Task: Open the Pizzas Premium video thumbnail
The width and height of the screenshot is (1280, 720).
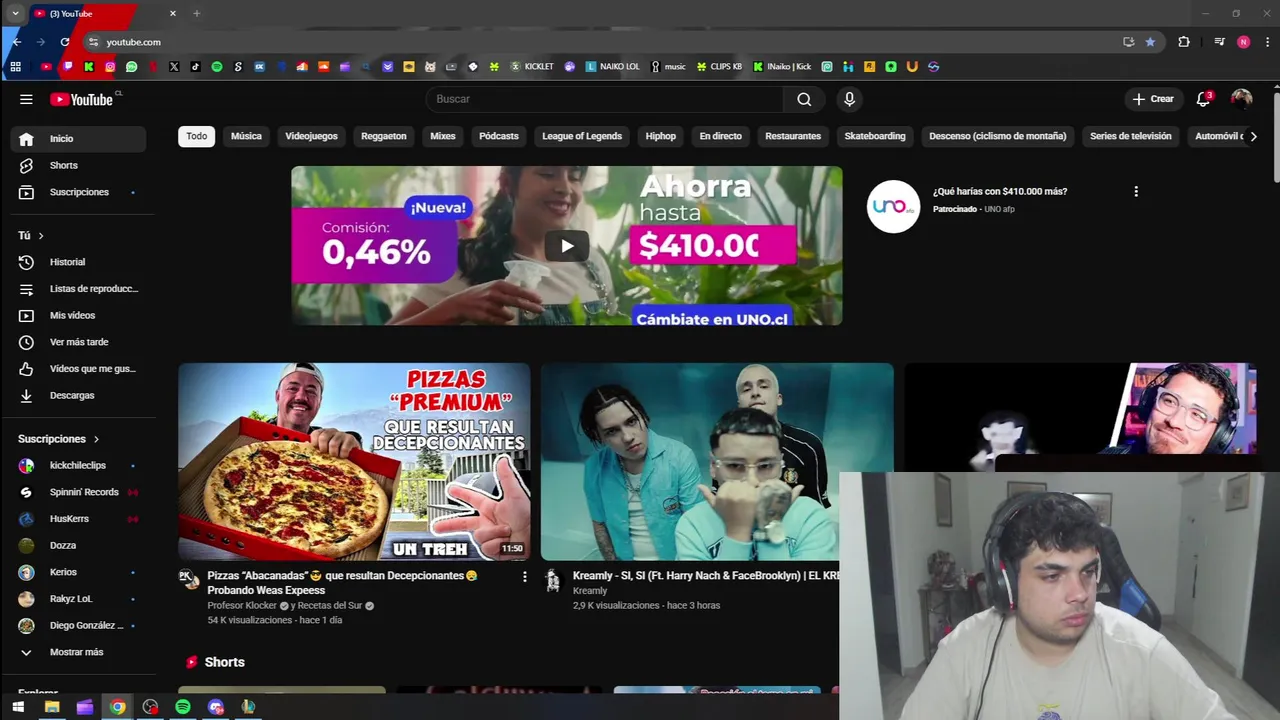Action: pos(354,461)
